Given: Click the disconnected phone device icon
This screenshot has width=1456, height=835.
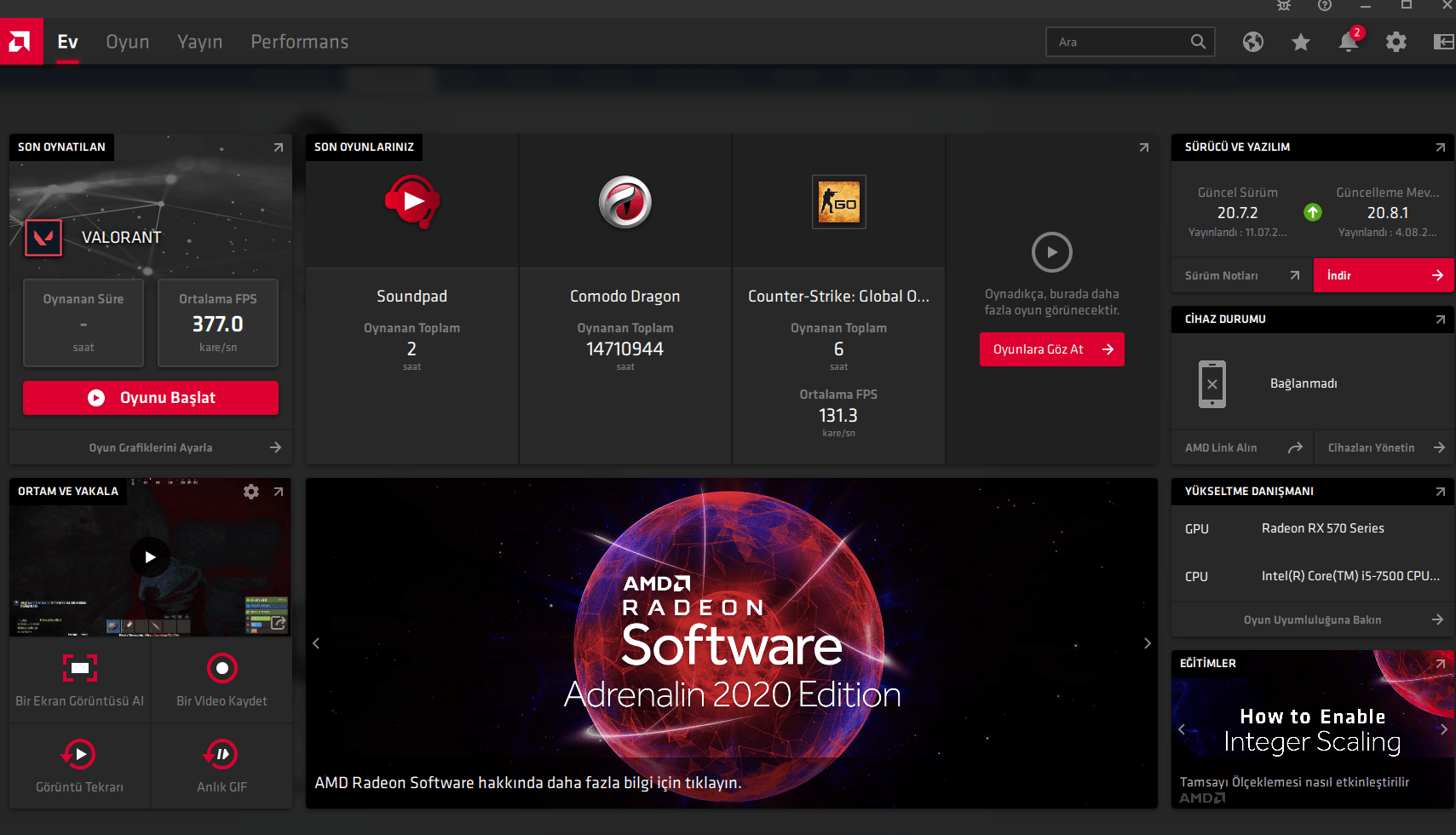Looking at the screenshot, I should 1212,384.
